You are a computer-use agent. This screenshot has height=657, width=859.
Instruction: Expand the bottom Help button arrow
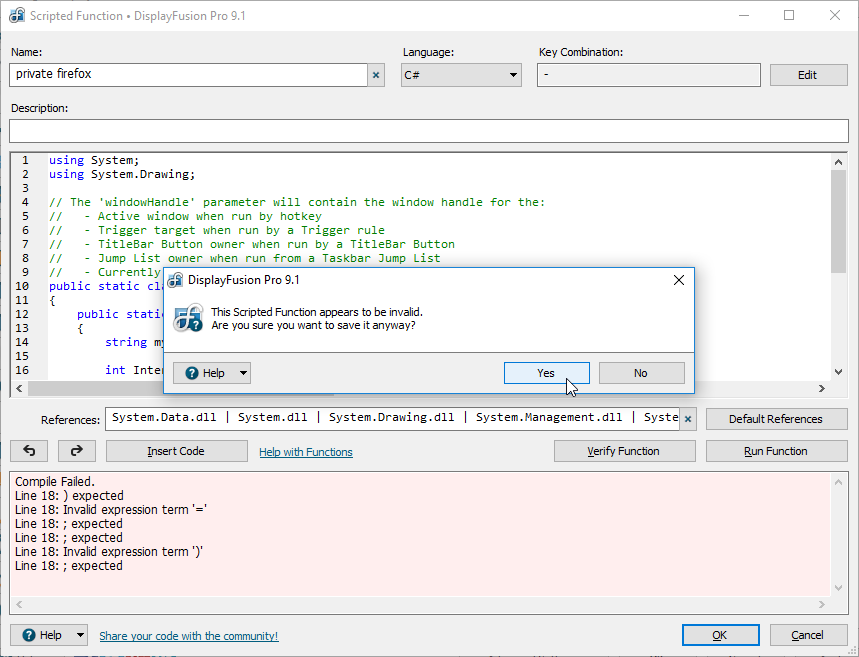pos(79,635)
